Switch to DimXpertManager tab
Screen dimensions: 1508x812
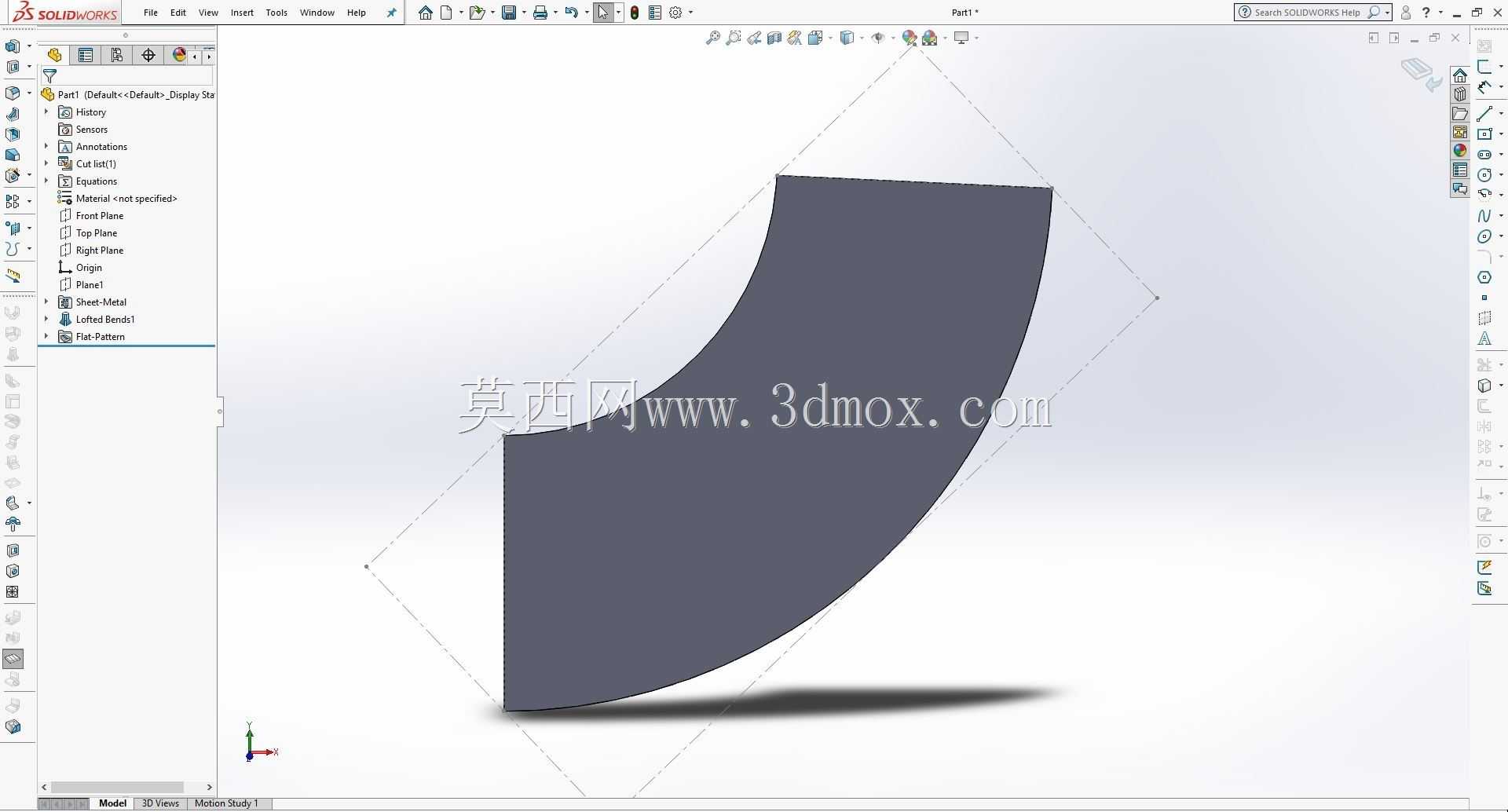click(148, 55)
